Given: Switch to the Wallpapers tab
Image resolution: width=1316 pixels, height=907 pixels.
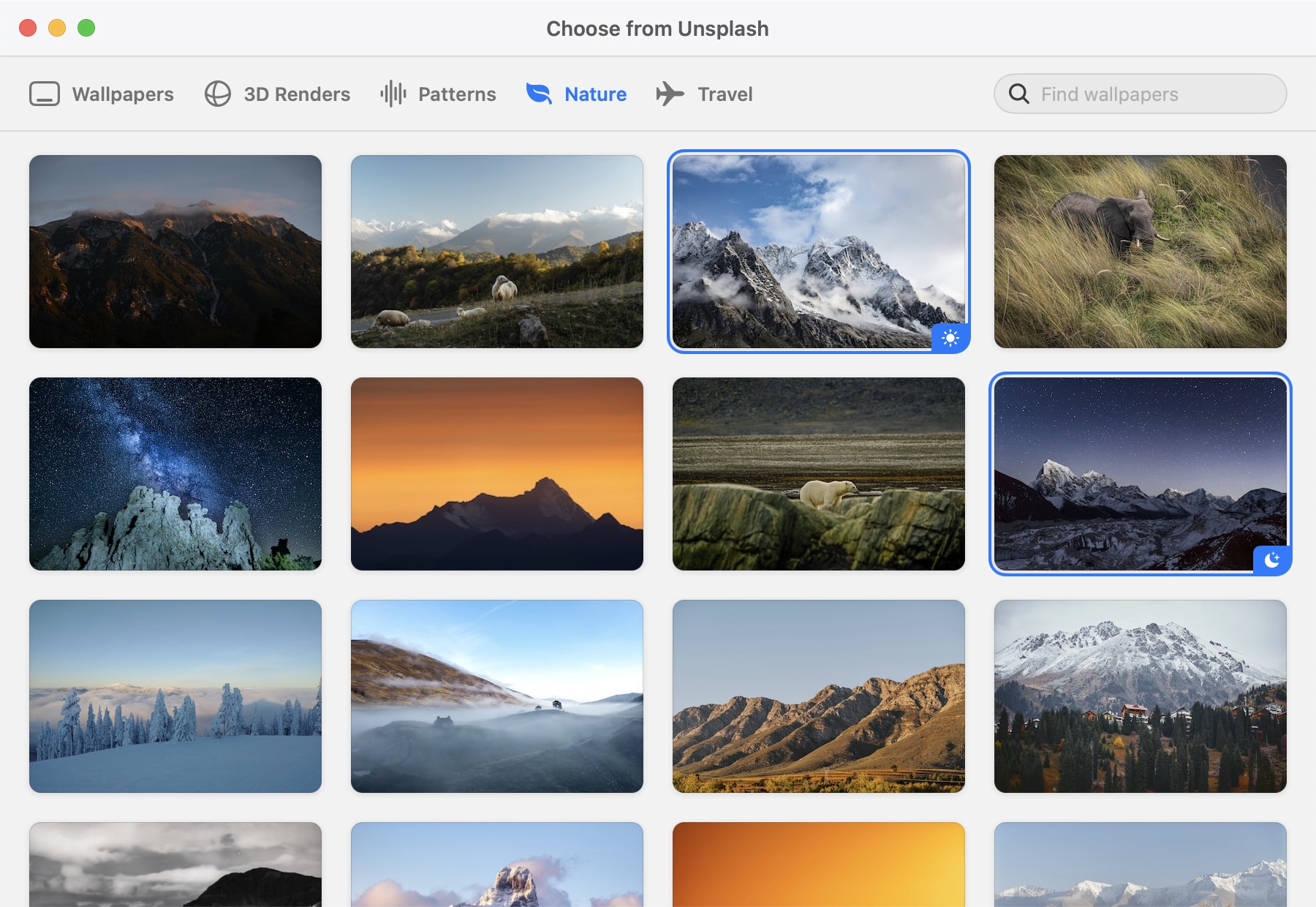Looking at the screenshot, I should pyautogui.click(x=102, y=94).
